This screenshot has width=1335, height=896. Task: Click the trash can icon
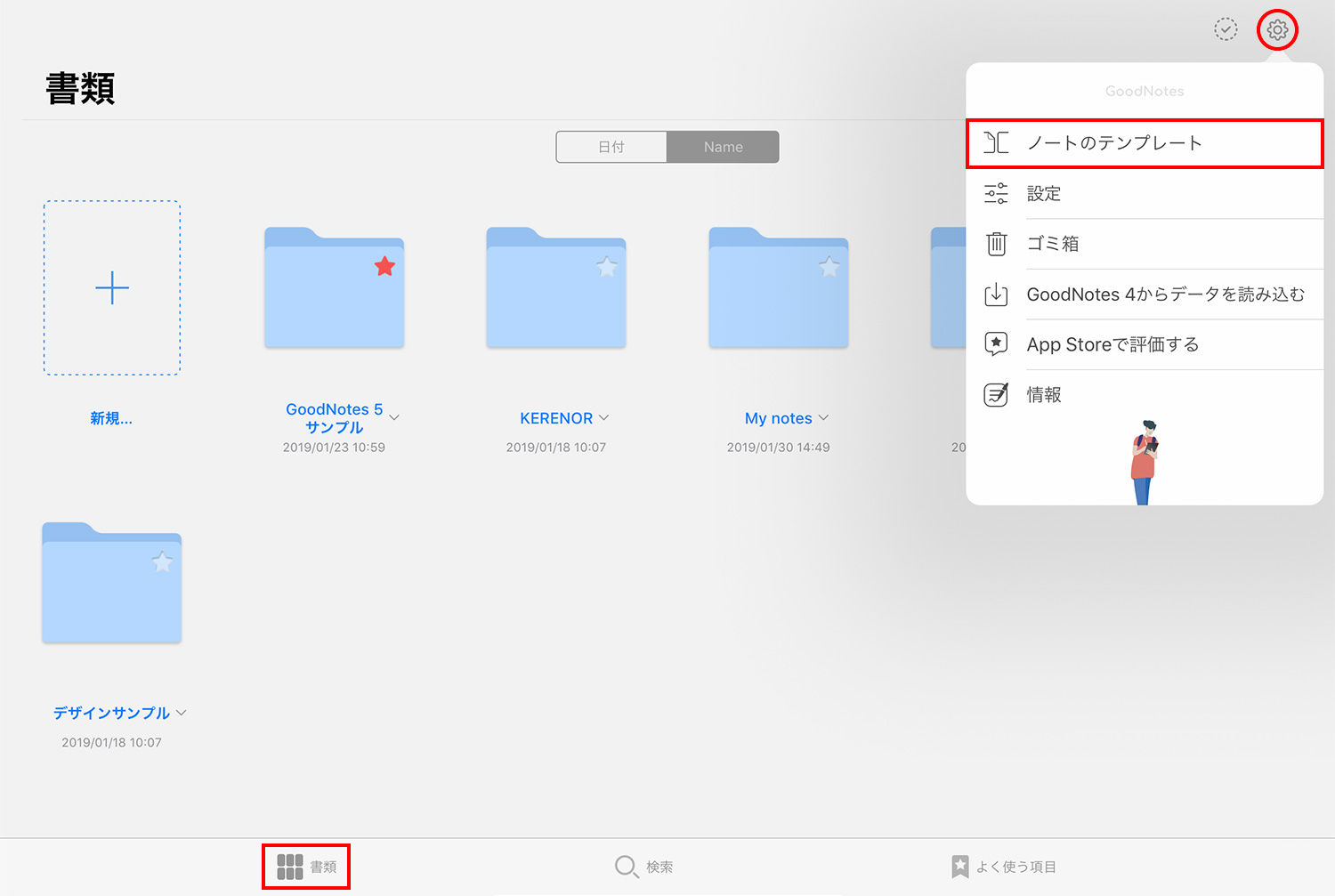pos(996,243)
